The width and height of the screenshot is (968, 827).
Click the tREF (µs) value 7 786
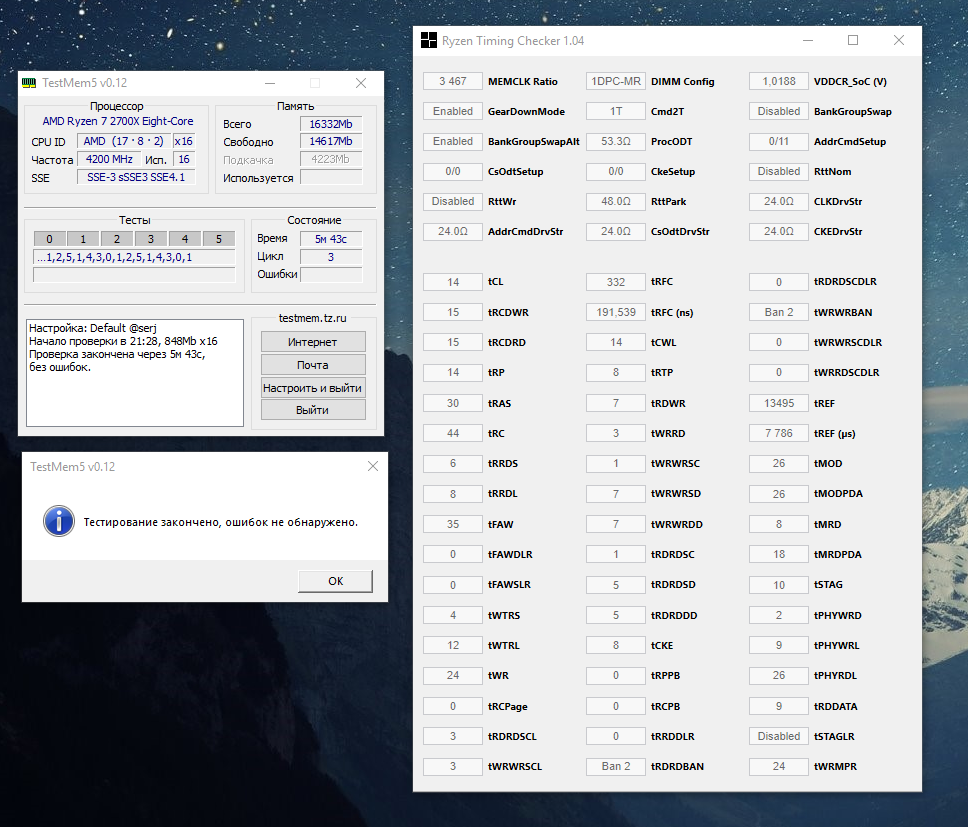click(x=778, y=433)
